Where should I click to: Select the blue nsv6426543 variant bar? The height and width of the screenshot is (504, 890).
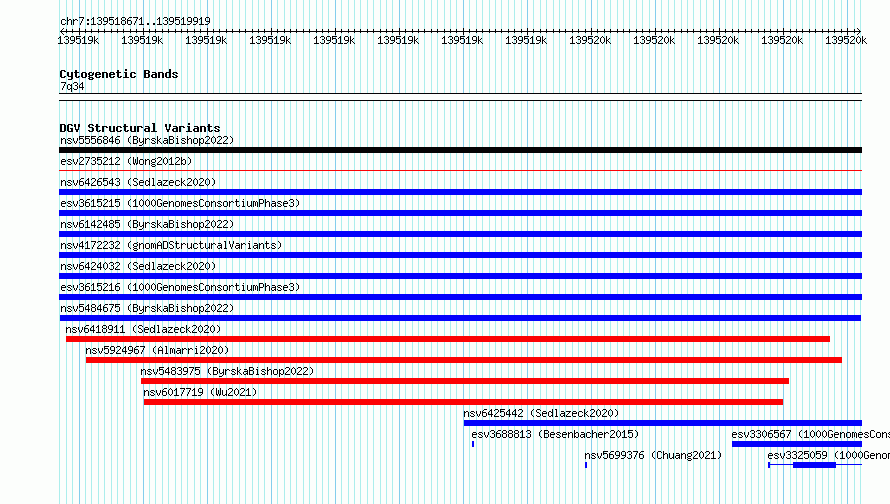pos(460,192)
